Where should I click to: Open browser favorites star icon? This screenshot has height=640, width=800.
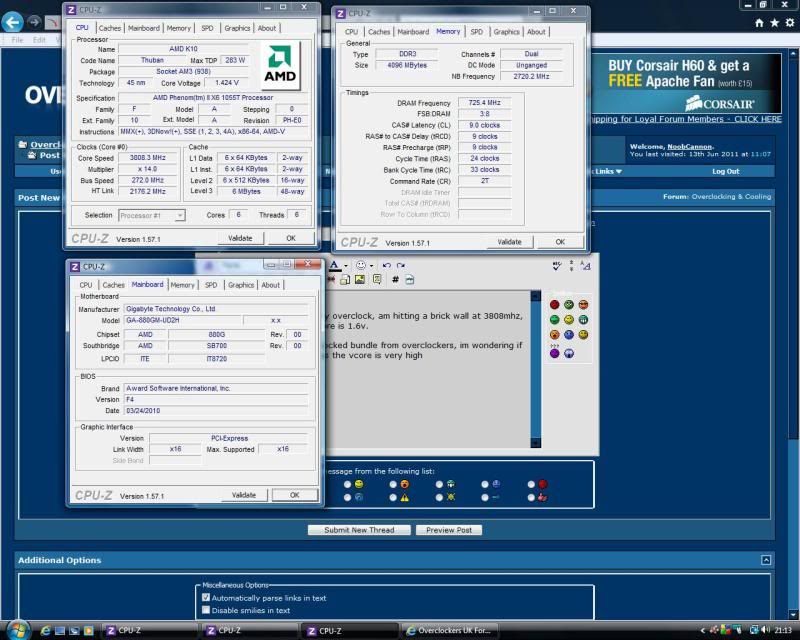[774, 22]
